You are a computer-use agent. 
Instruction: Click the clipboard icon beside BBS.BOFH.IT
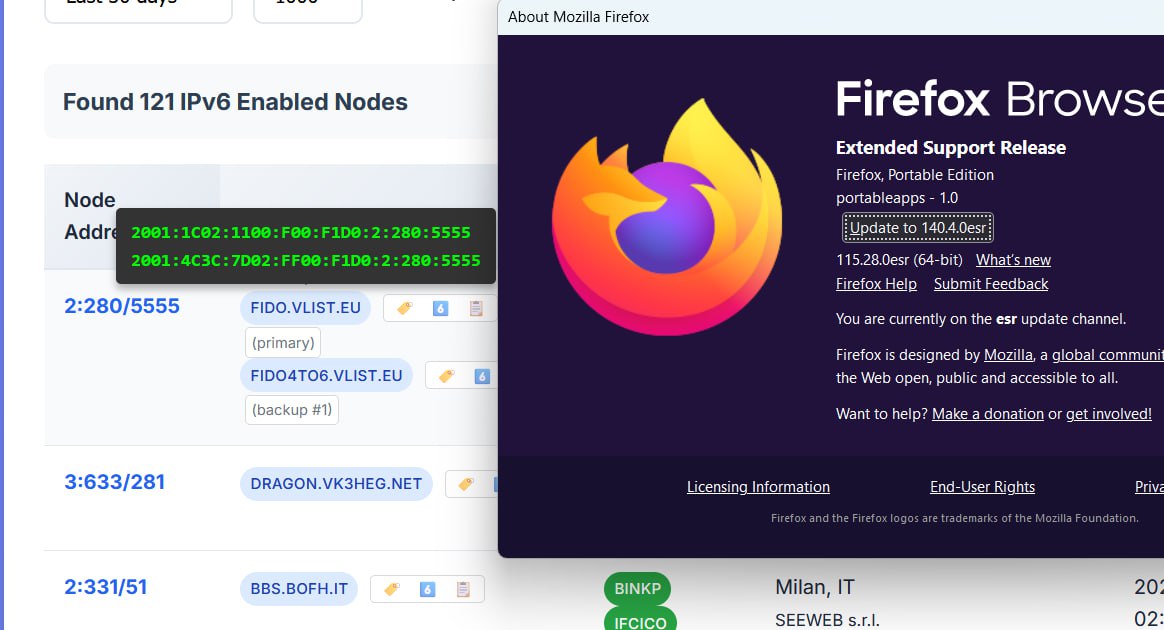coord(463,589)
